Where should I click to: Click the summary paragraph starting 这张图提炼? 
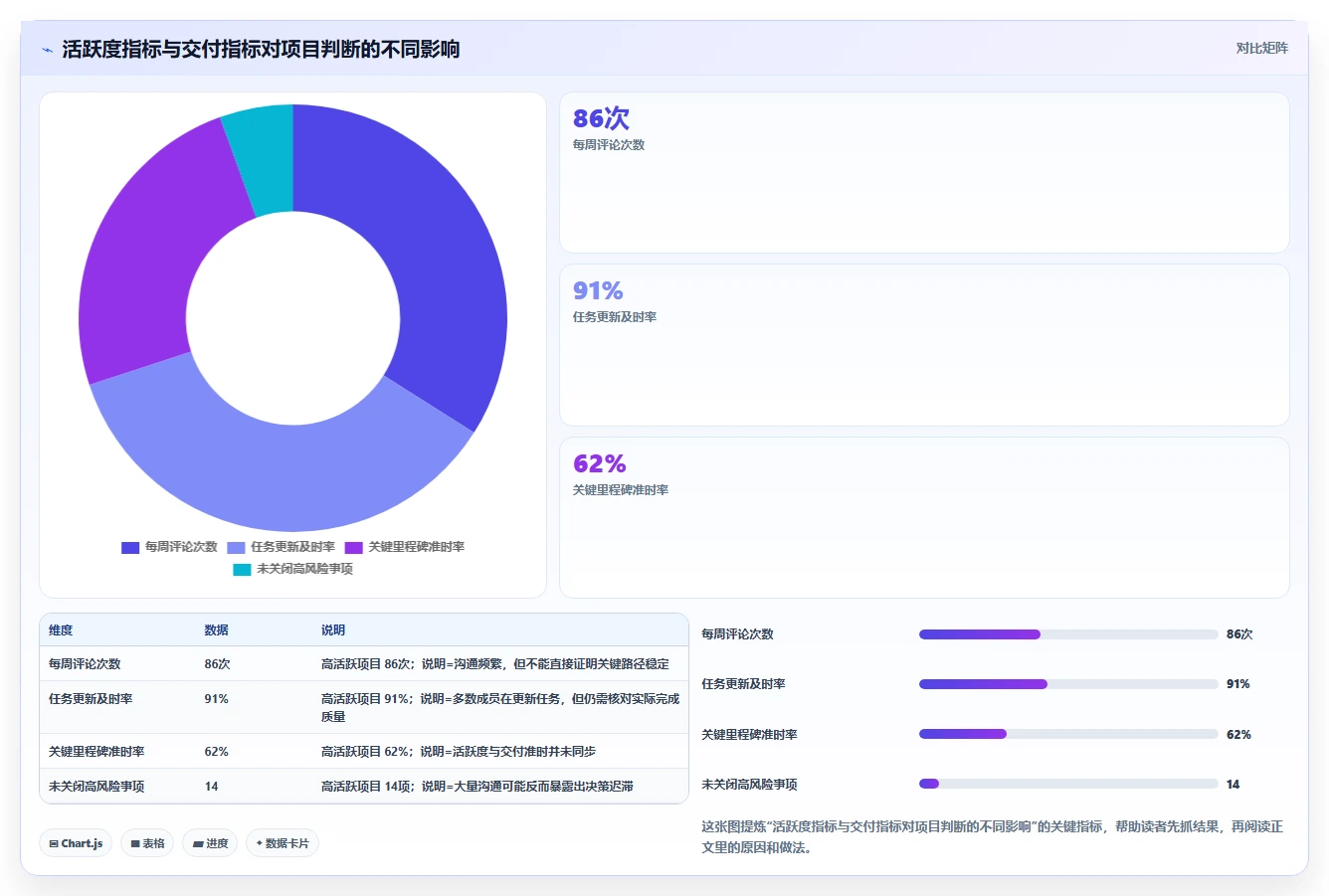click(992, 837)
